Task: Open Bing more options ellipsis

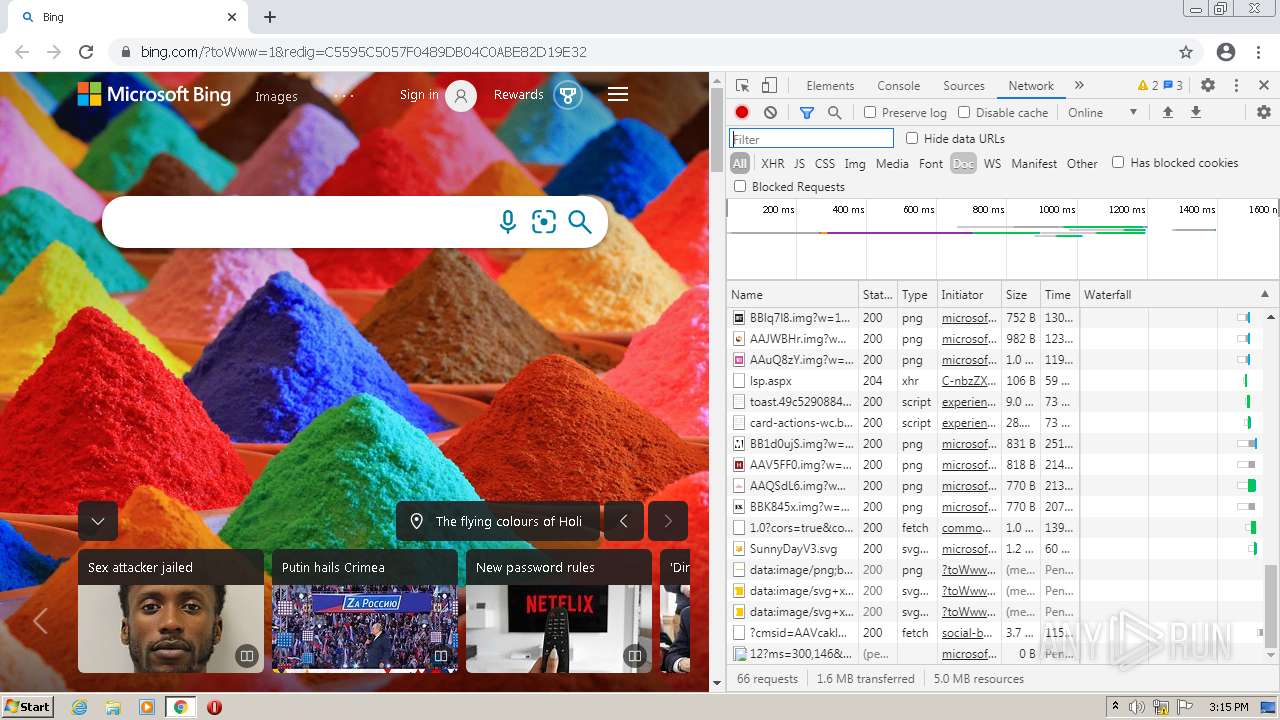Action: [x=344, y=96]
